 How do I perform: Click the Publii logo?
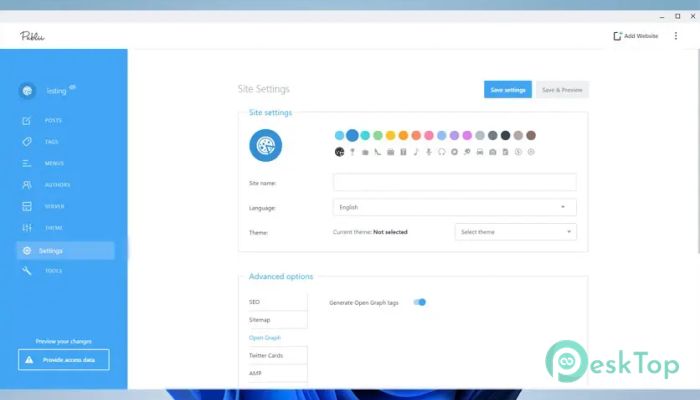(x=32, y=36)
